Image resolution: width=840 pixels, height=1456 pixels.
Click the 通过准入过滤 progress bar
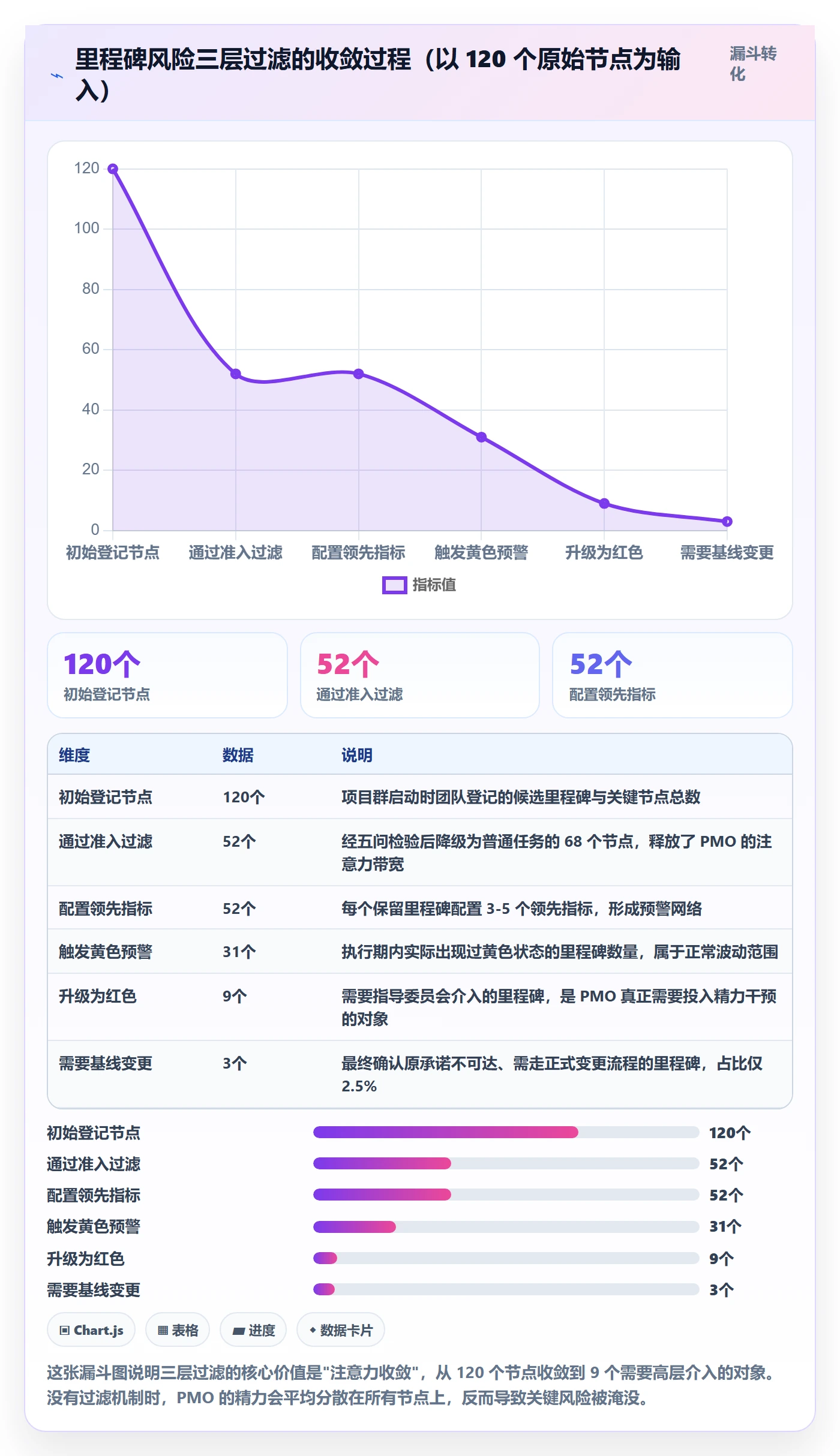[x=506, y=1163]
